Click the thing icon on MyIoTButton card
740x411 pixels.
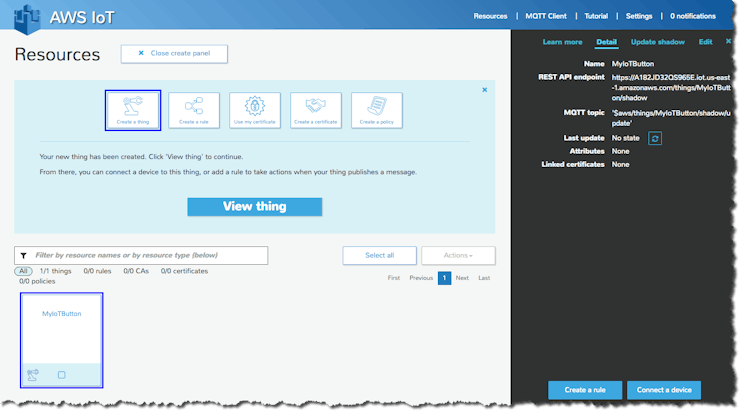pyautogui.click(x=33, y=375)
